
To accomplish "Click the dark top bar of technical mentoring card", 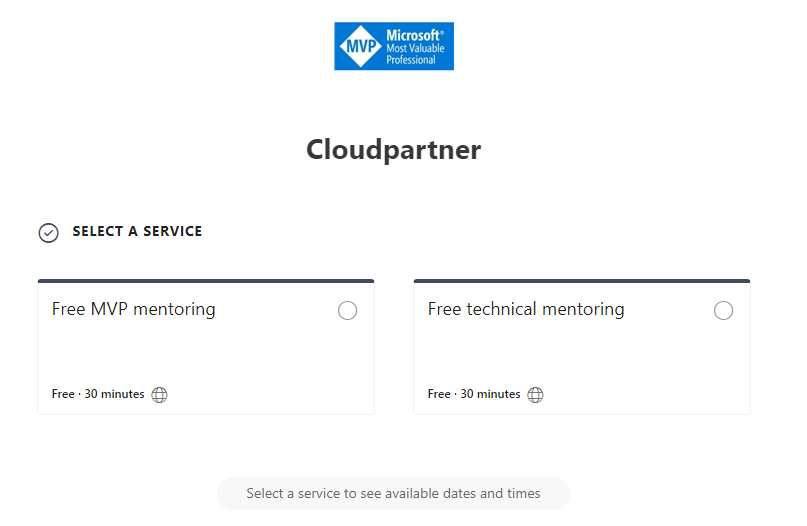I will (x=581, y=281).
